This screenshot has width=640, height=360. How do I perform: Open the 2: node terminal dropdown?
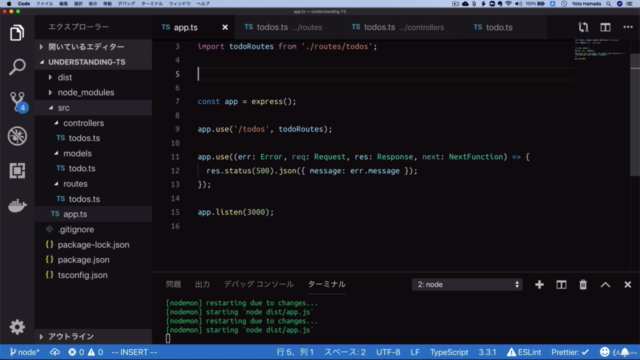(x=467, y=284)
